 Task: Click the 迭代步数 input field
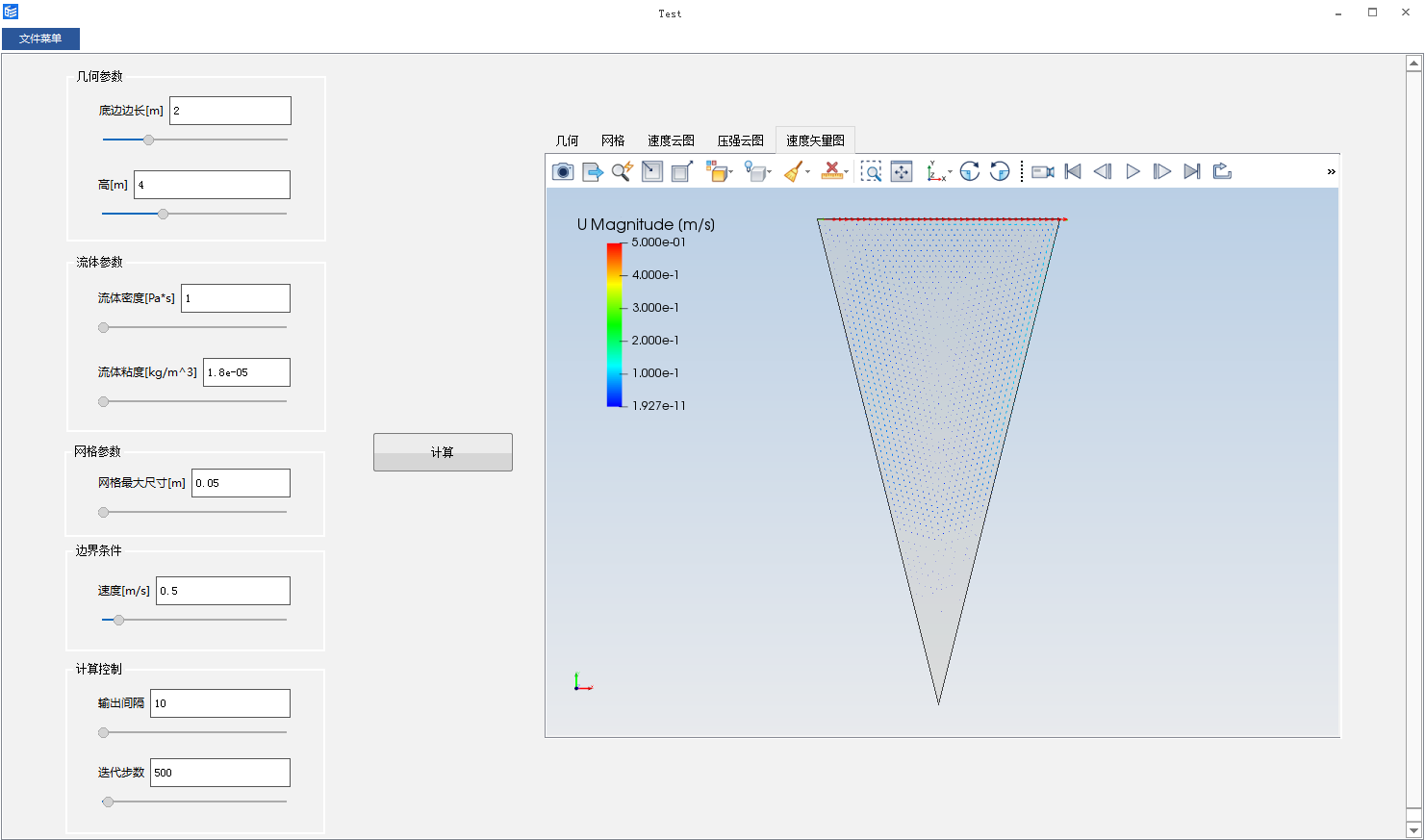pos(220,773)
